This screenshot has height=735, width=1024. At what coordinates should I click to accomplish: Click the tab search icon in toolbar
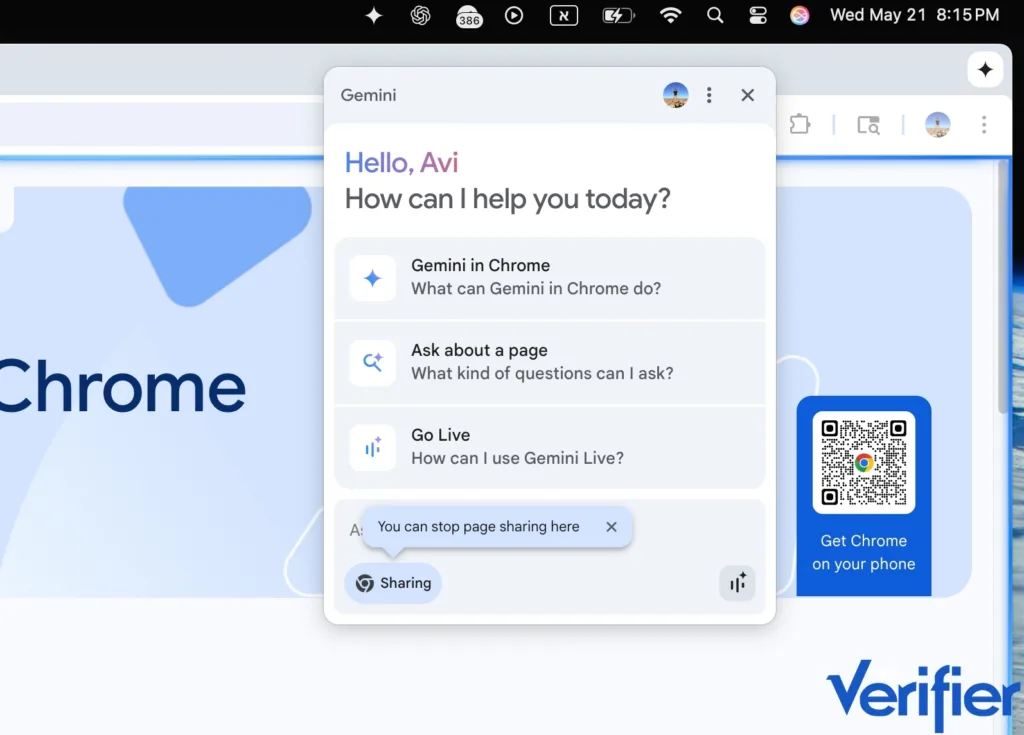[868, 124]
